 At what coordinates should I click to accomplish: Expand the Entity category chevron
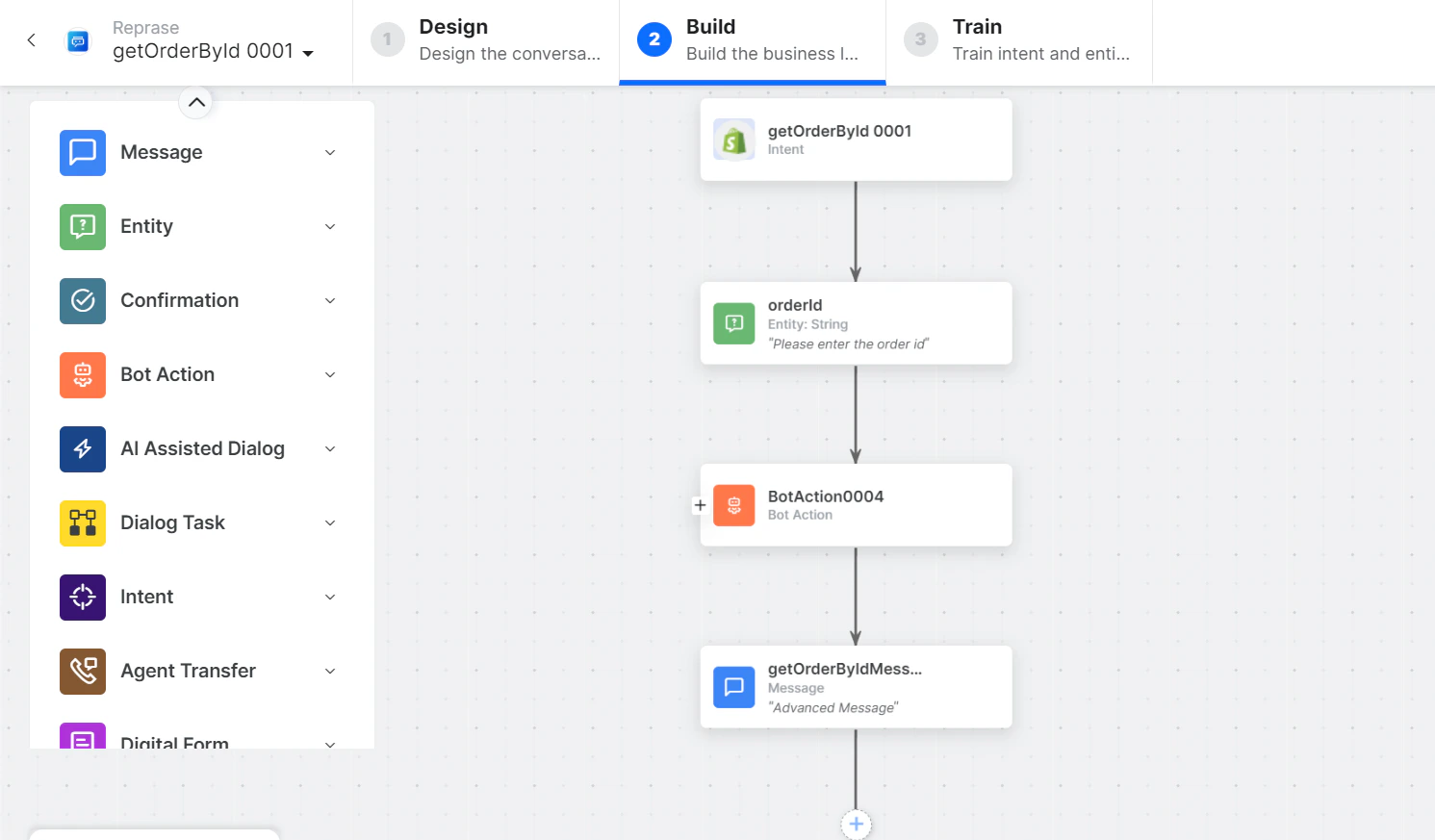330,226
